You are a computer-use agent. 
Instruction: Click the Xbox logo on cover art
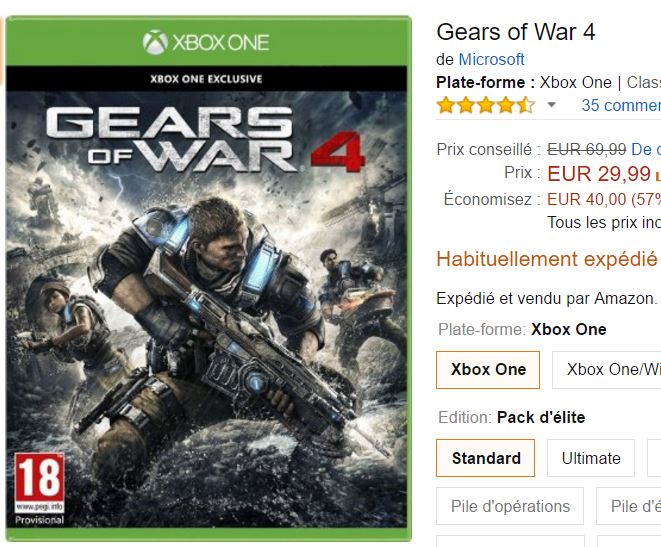155,42
